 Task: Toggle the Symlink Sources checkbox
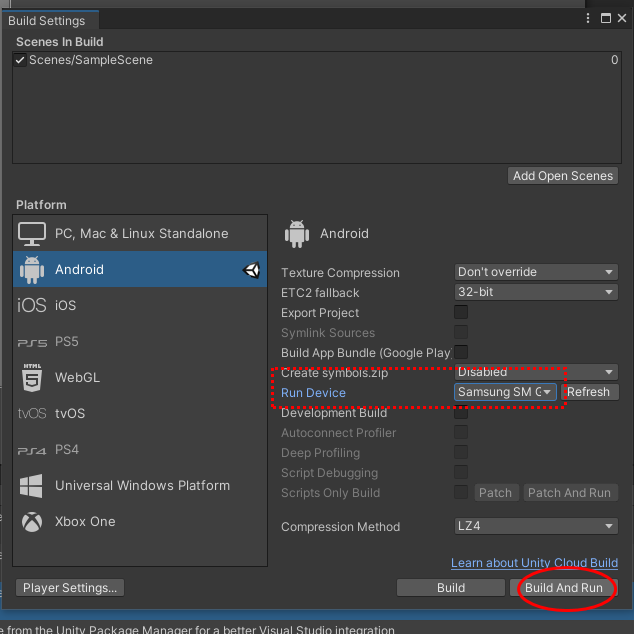click(461, 332)
